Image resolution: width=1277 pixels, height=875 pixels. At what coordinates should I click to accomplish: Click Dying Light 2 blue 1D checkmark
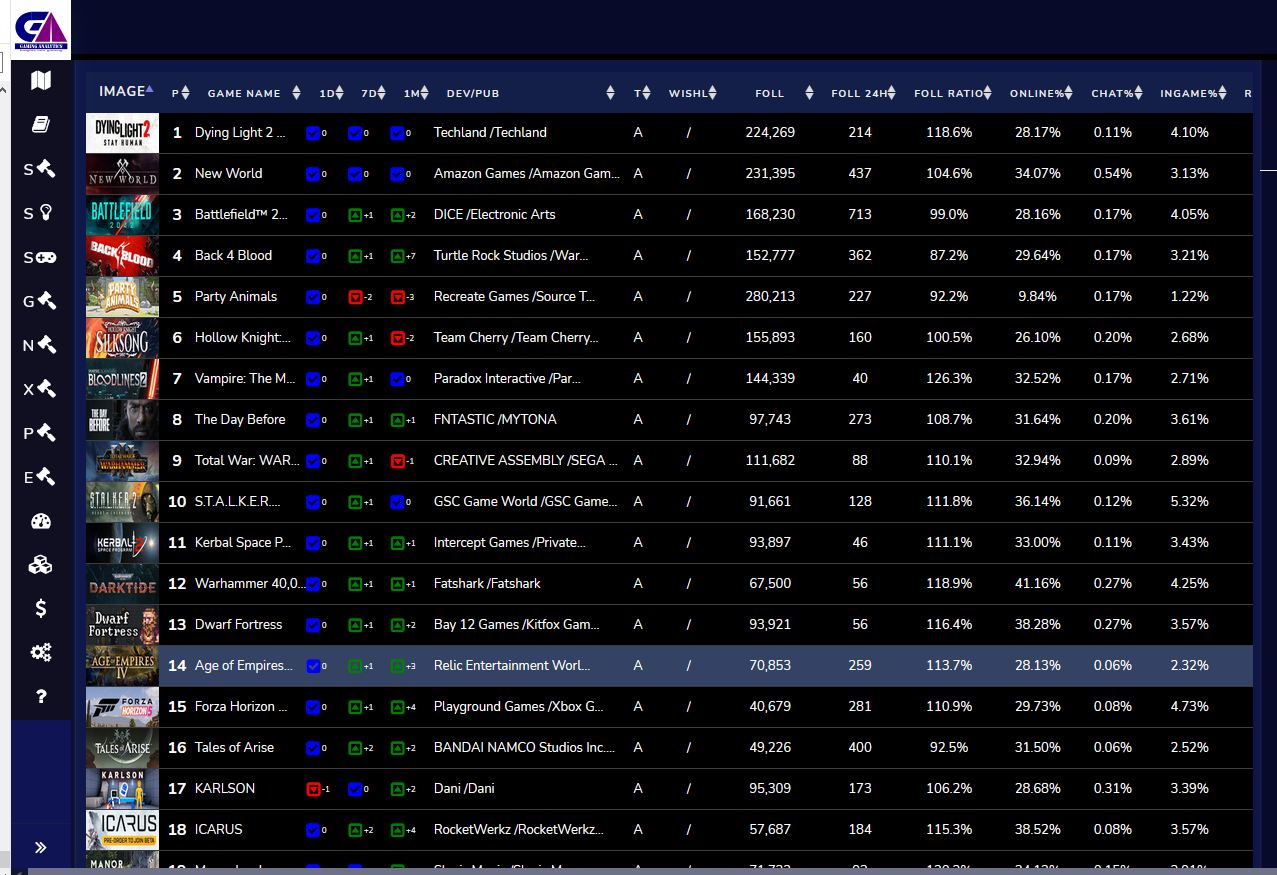click(312, 133)
